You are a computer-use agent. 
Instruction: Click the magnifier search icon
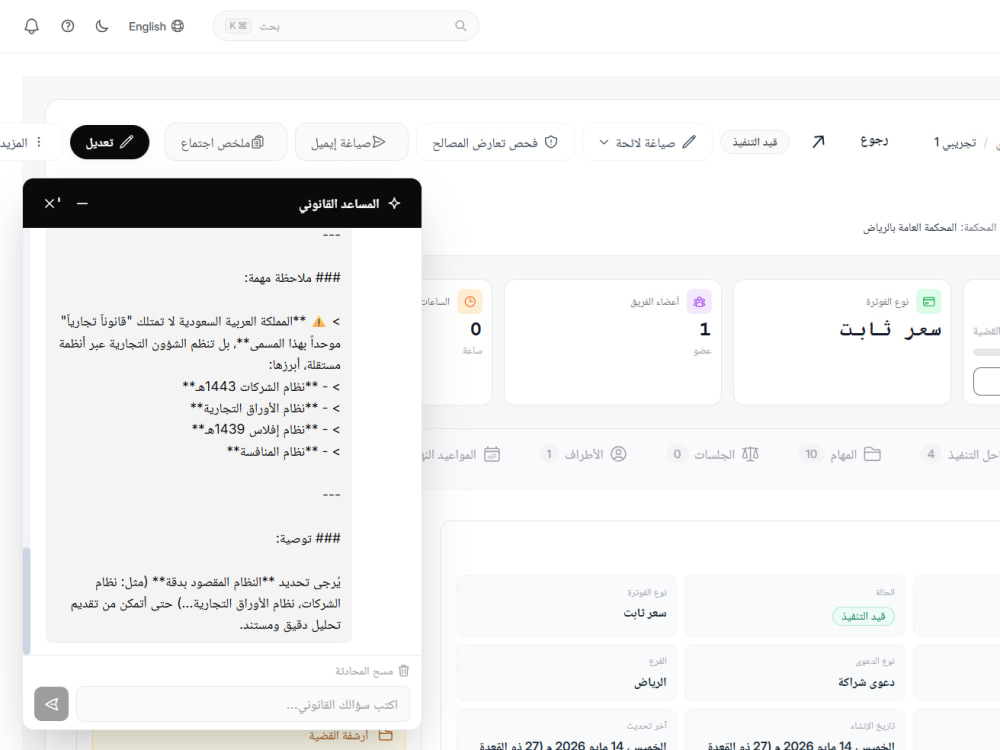pos(460,26)
